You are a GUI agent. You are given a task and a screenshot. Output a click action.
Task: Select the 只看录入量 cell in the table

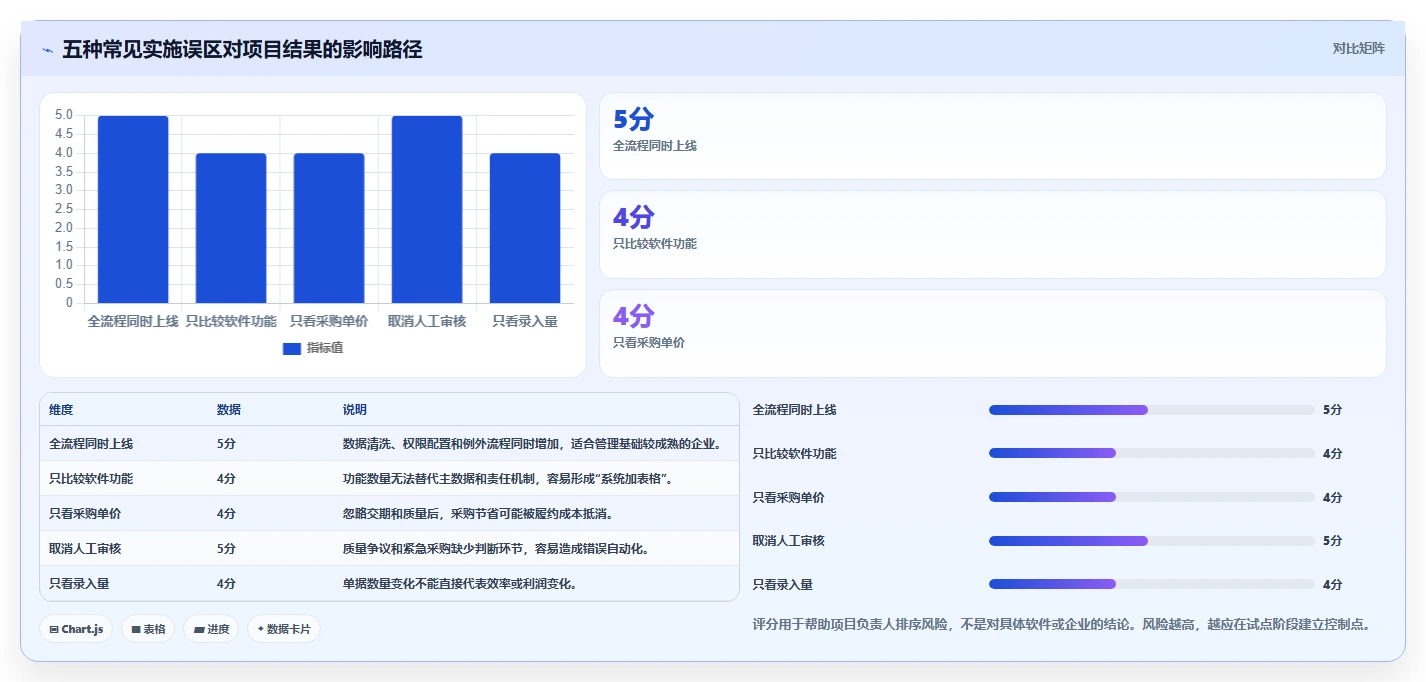(x=79, y=584)
